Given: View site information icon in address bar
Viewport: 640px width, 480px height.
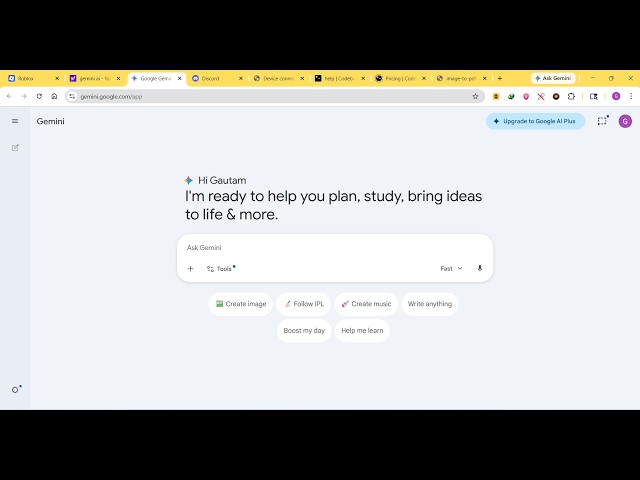Looking at the screenshot, I should 72,97.
